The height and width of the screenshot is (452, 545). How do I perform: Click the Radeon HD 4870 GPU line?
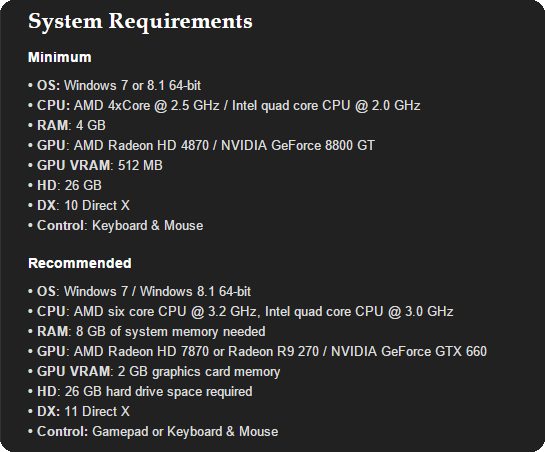[x=202, y=146]
